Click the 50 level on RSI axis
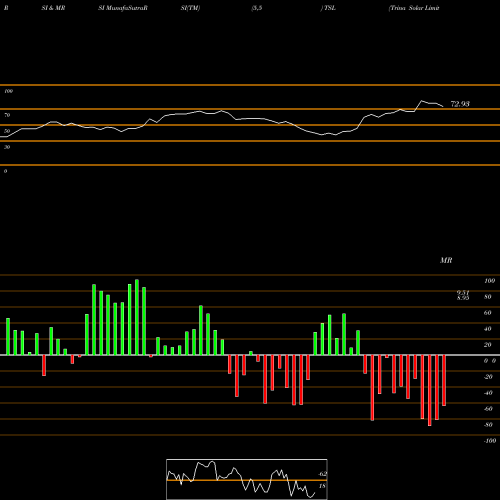This screenshot has height=500, width=500. pos(7,131)
